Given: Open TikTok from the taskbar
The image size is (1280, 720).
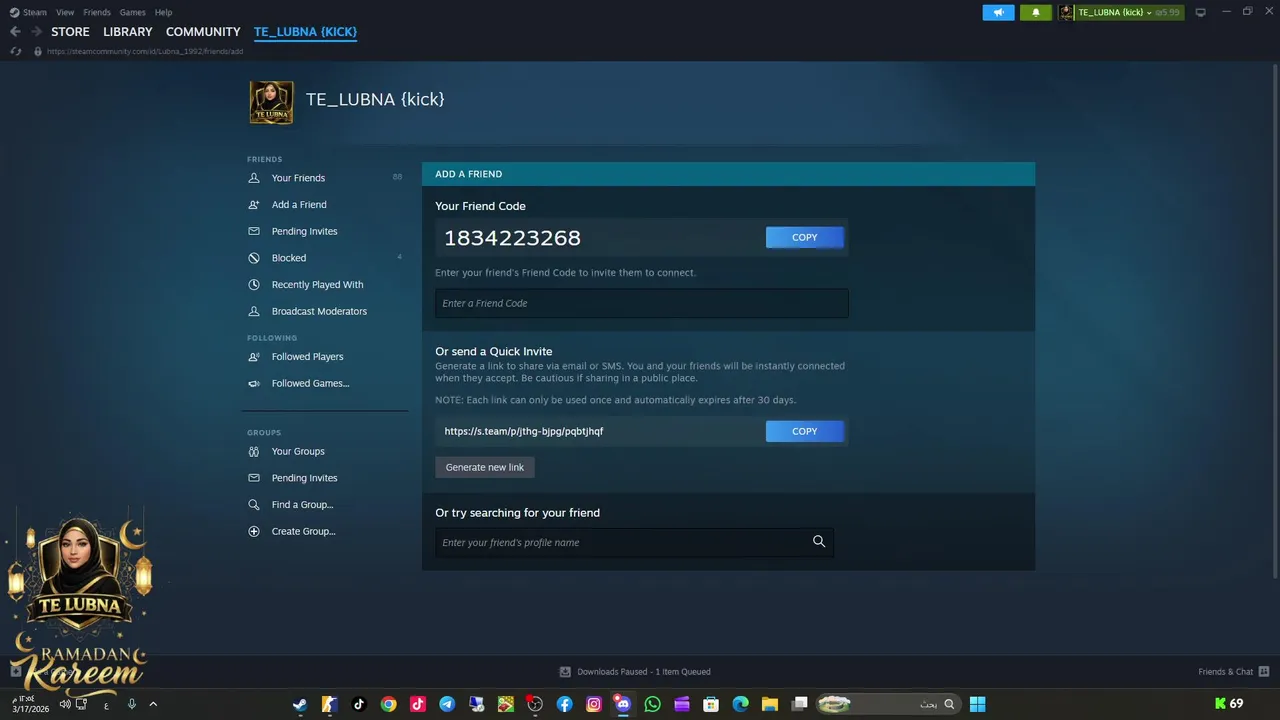Looking at the screenshot, I should coord(359,704).
